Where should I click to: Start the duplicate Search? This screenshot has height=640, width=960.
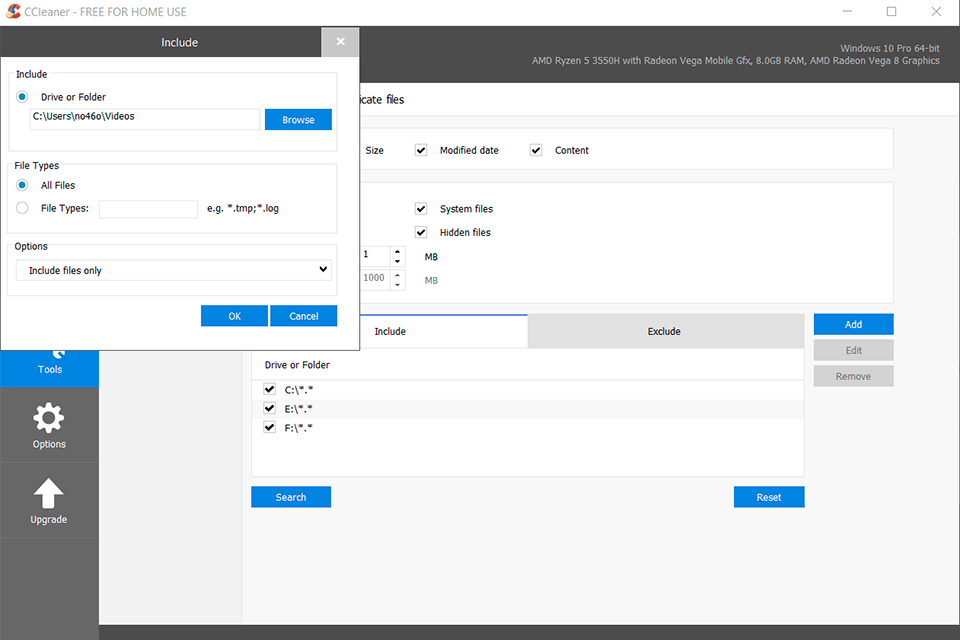point(290,496)
